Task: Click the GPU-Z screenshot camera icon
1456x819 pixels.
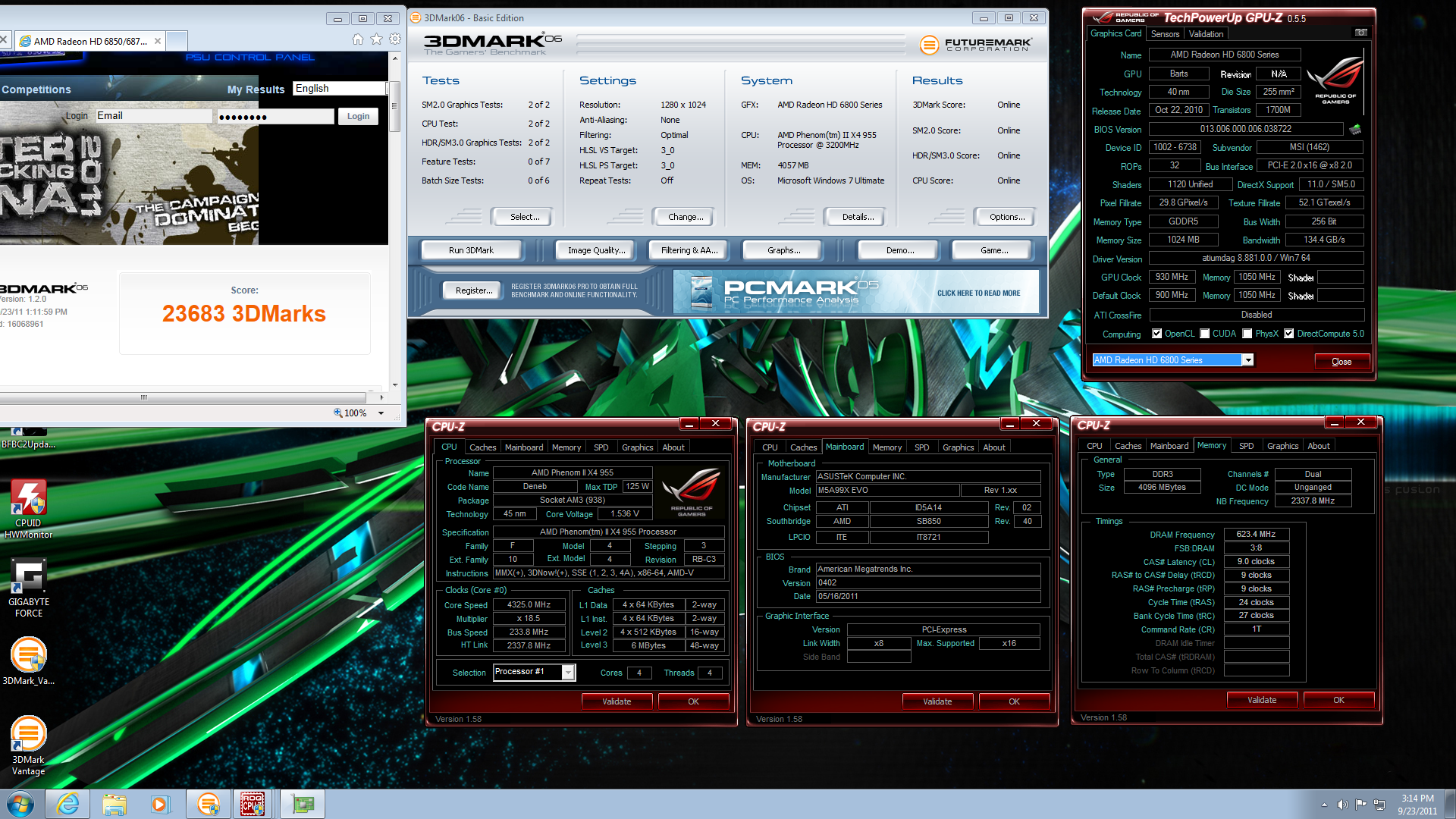Action: point(1361,33)
